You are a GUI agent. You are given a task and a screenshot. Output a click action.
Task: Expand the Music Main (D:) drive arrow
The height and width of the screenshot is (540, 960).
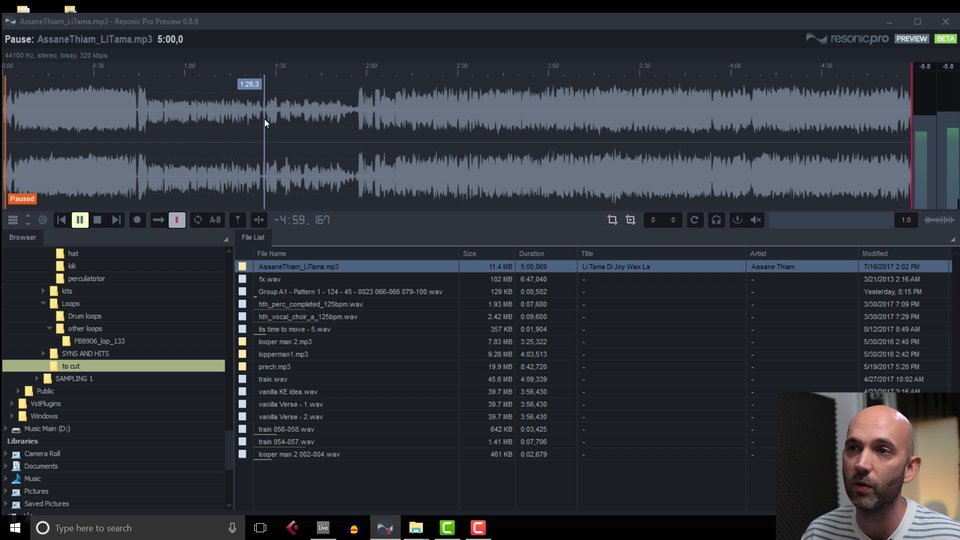point(6,429)
